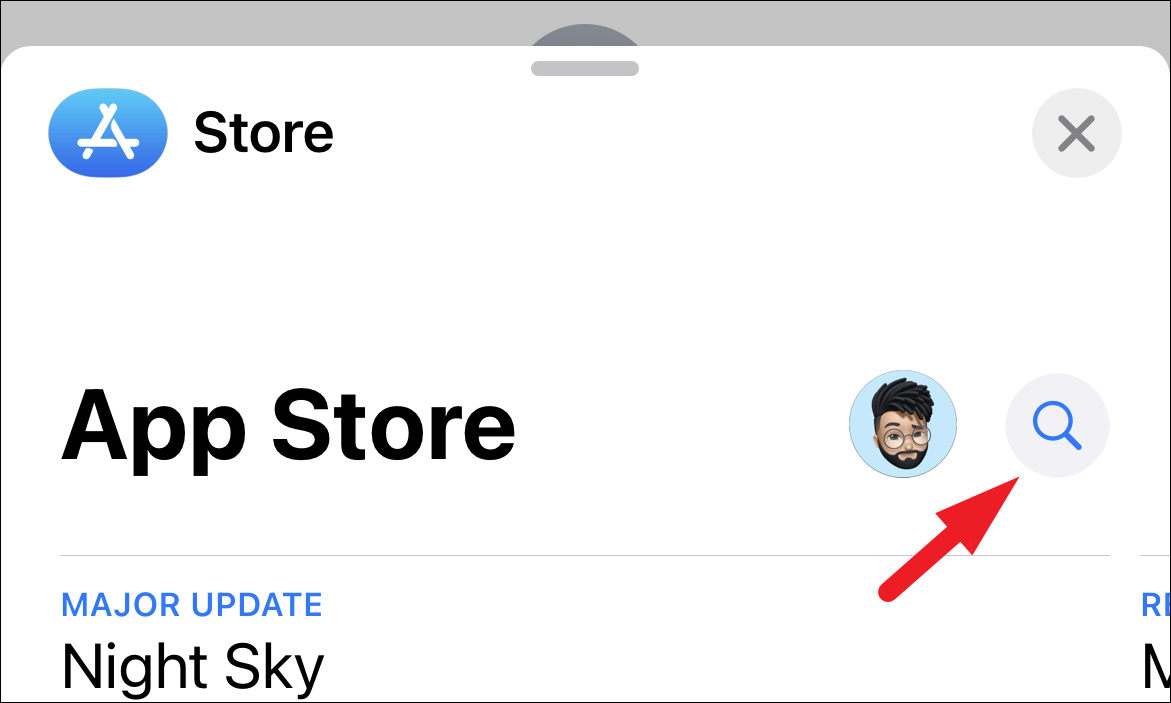Open account via bearded avatar with glasses
This screenshot has width=1171, height=703.
point(903,424)
